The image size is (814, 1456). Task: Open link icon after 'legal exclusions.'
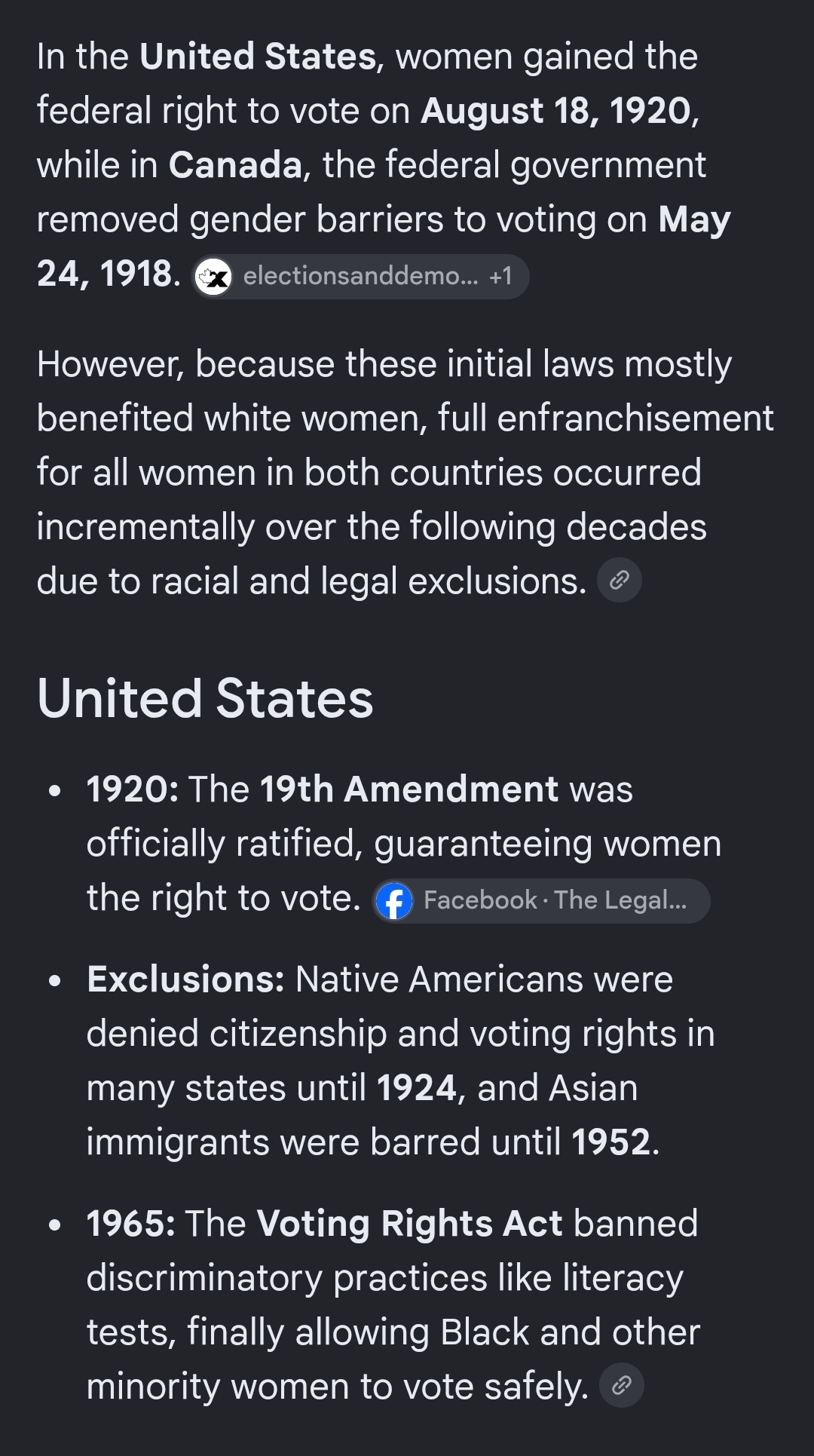coord(620,580)
